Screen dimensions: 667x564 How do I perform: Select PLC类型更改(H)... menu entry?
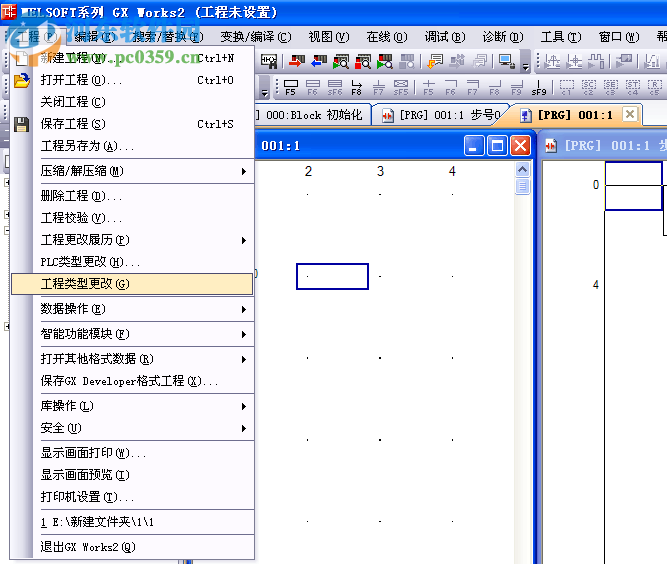(133, 262)
